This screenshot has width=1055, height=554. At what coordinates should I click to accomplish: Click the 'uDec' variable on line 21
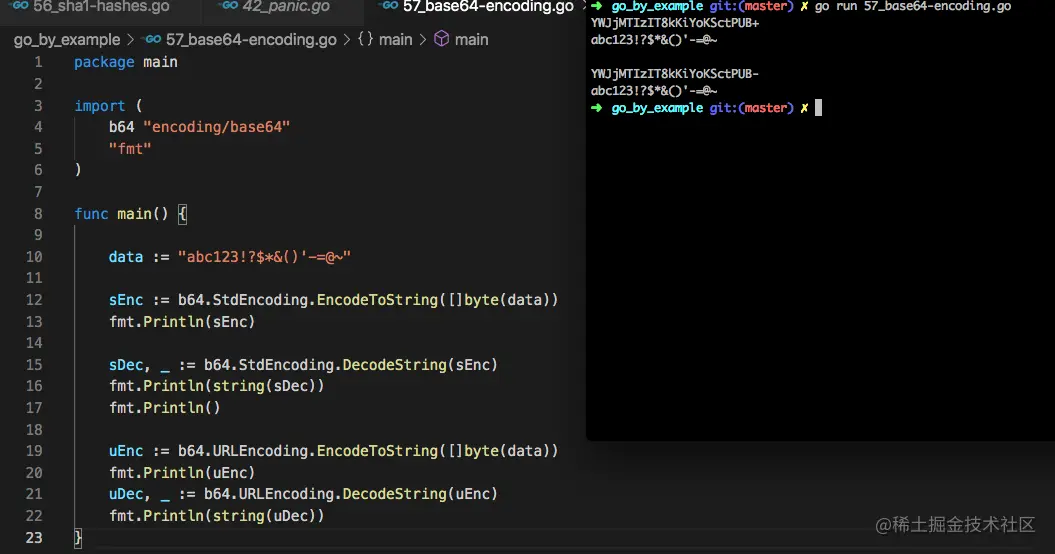point(126,494)
